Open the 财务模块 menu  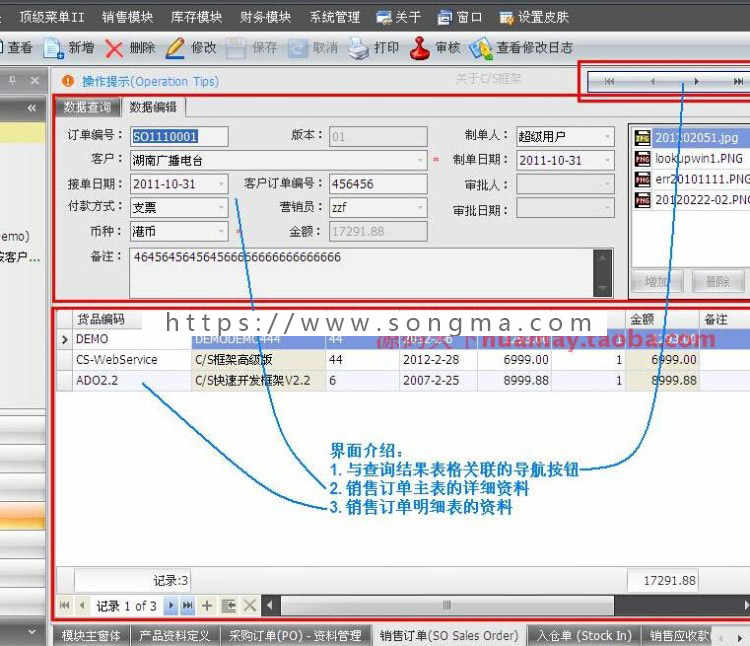(265, 17)
